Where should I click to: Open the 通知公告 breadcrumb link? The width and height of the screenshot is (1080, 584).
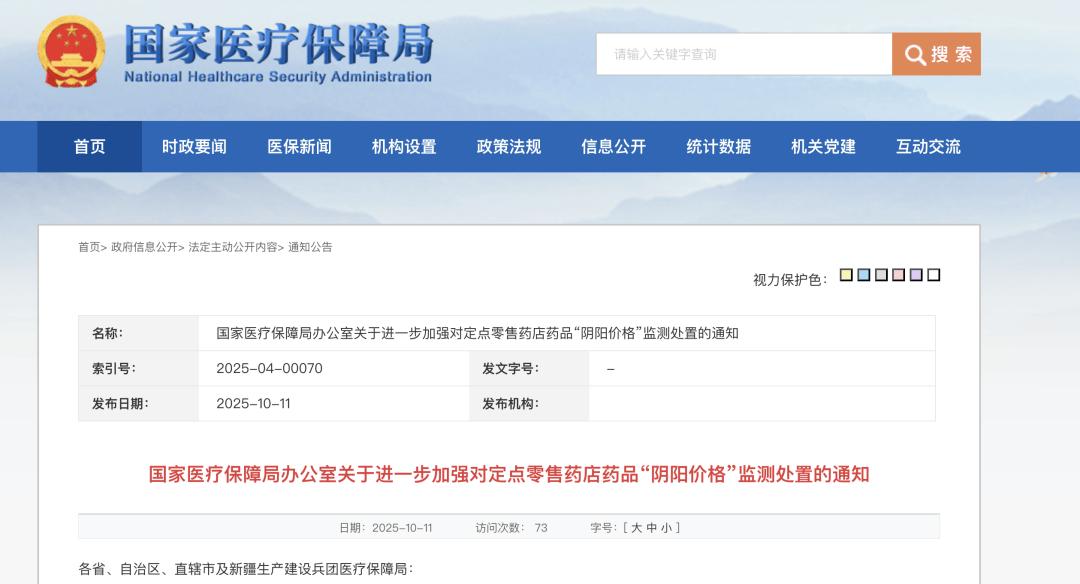pos(310,247)
